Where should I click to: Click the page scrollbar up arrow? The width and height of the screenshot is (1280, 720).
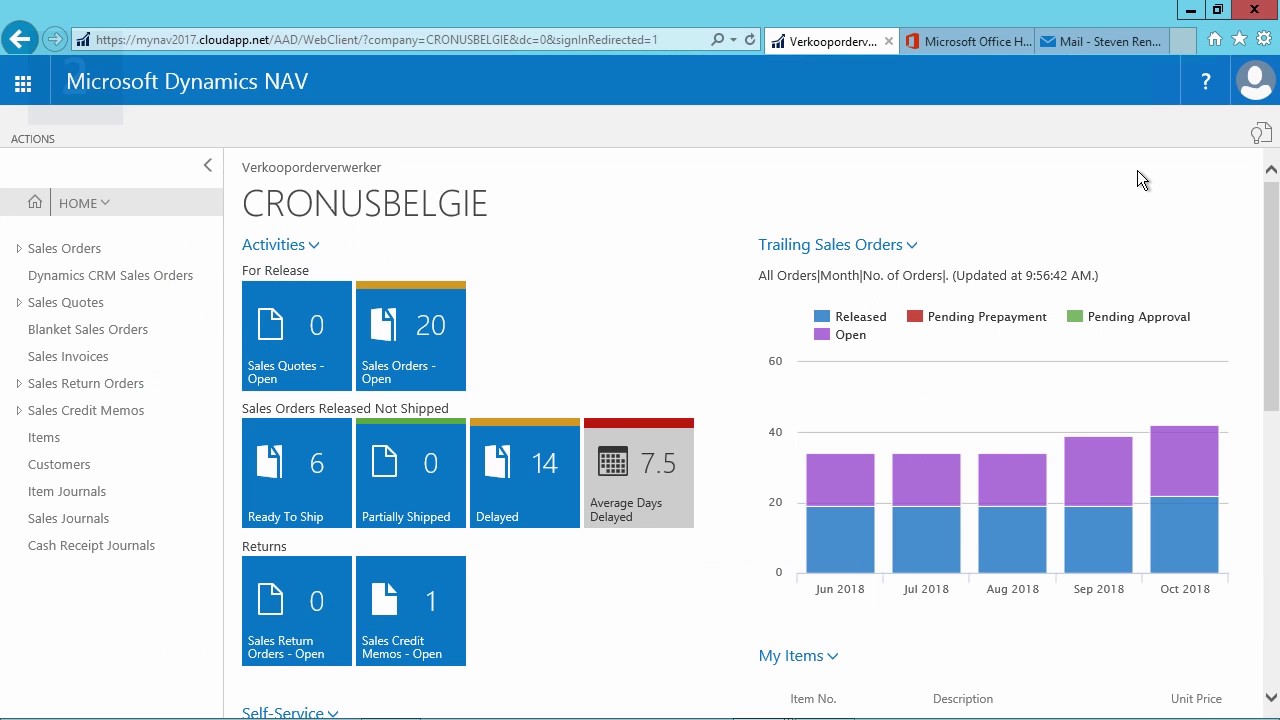[x=1271, y=169]
